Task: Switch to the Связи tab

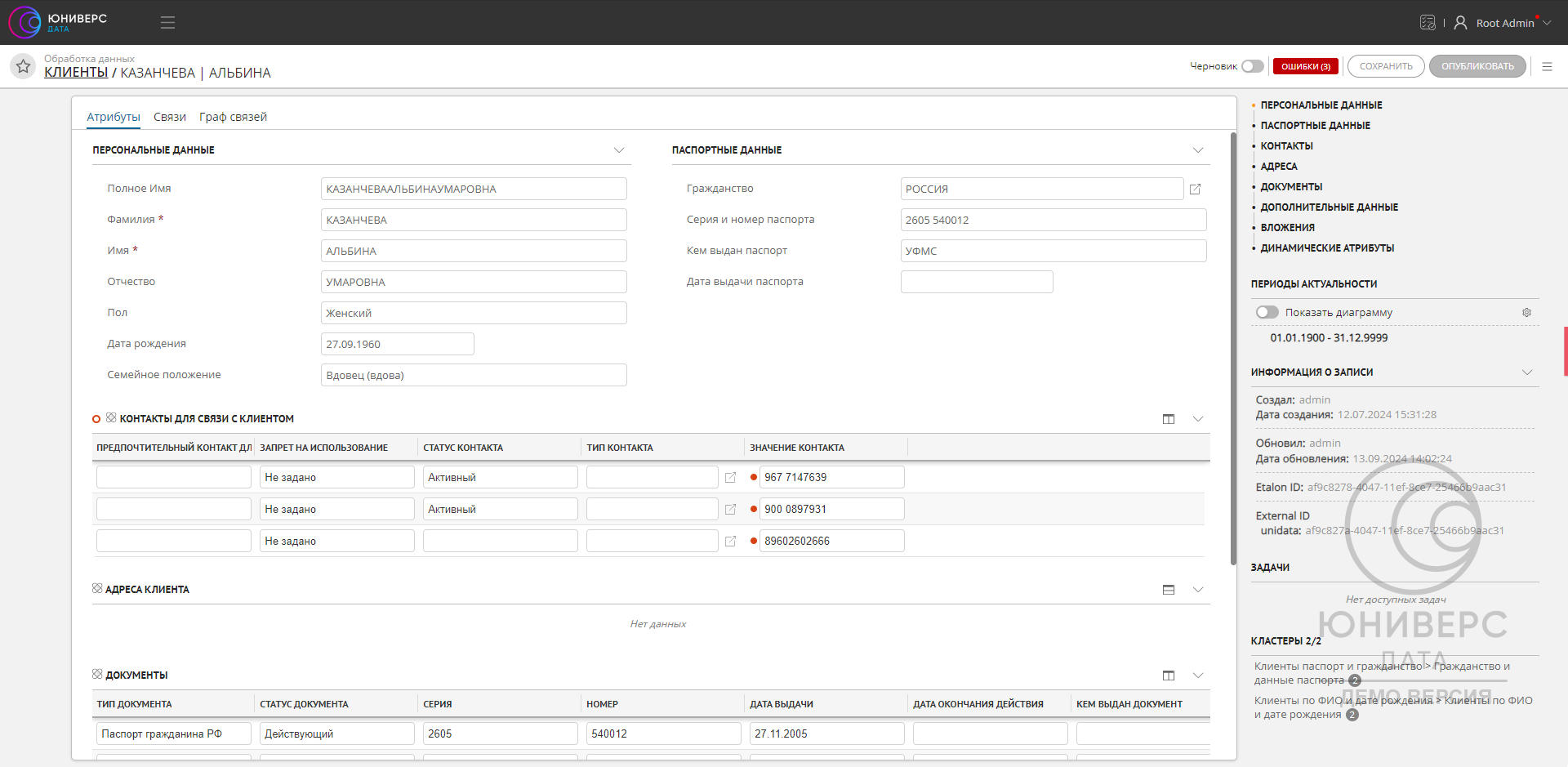Action: click(x=170, y=117)
